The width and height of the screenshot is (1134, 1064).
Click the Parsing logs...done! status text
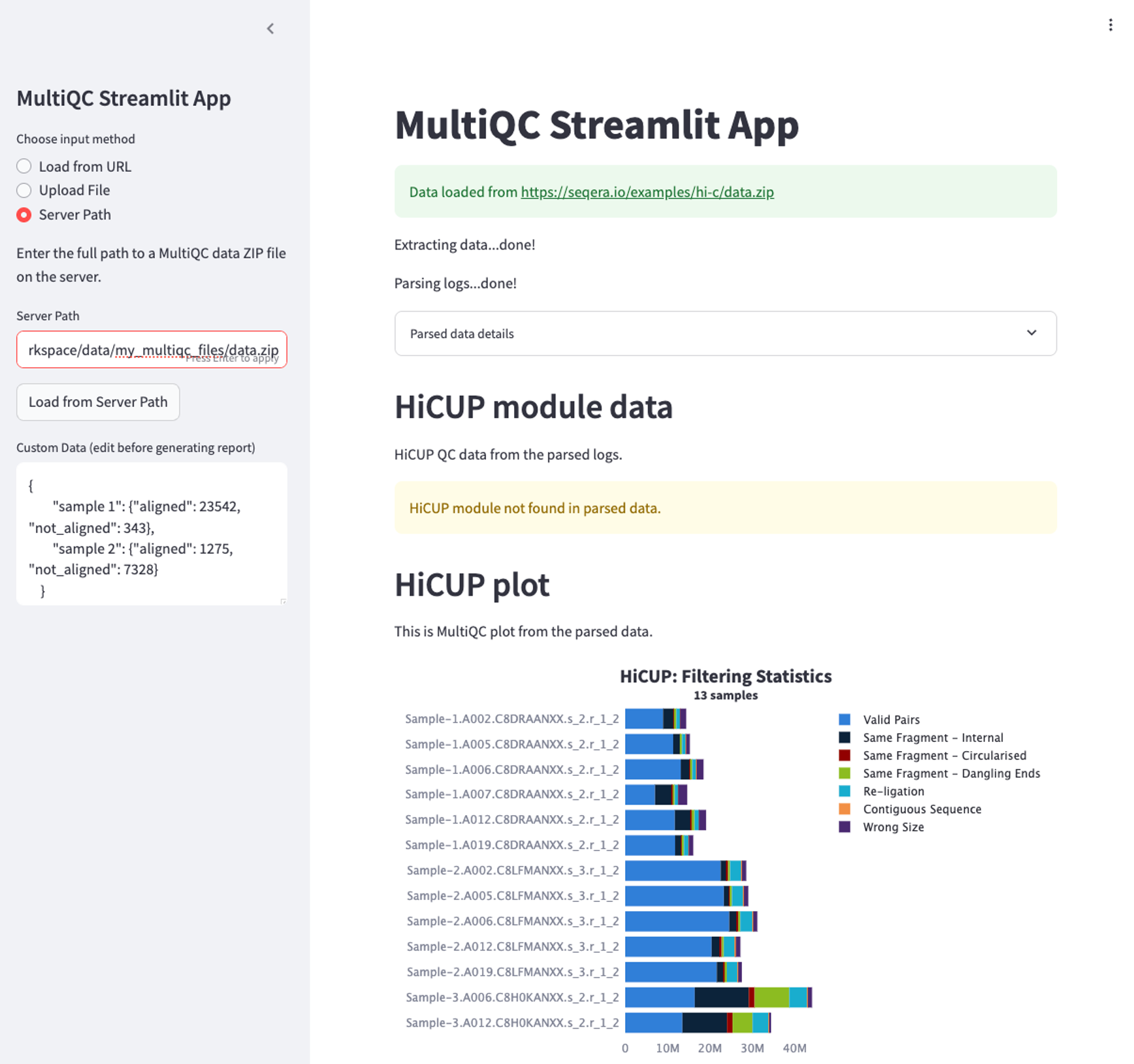455,283
